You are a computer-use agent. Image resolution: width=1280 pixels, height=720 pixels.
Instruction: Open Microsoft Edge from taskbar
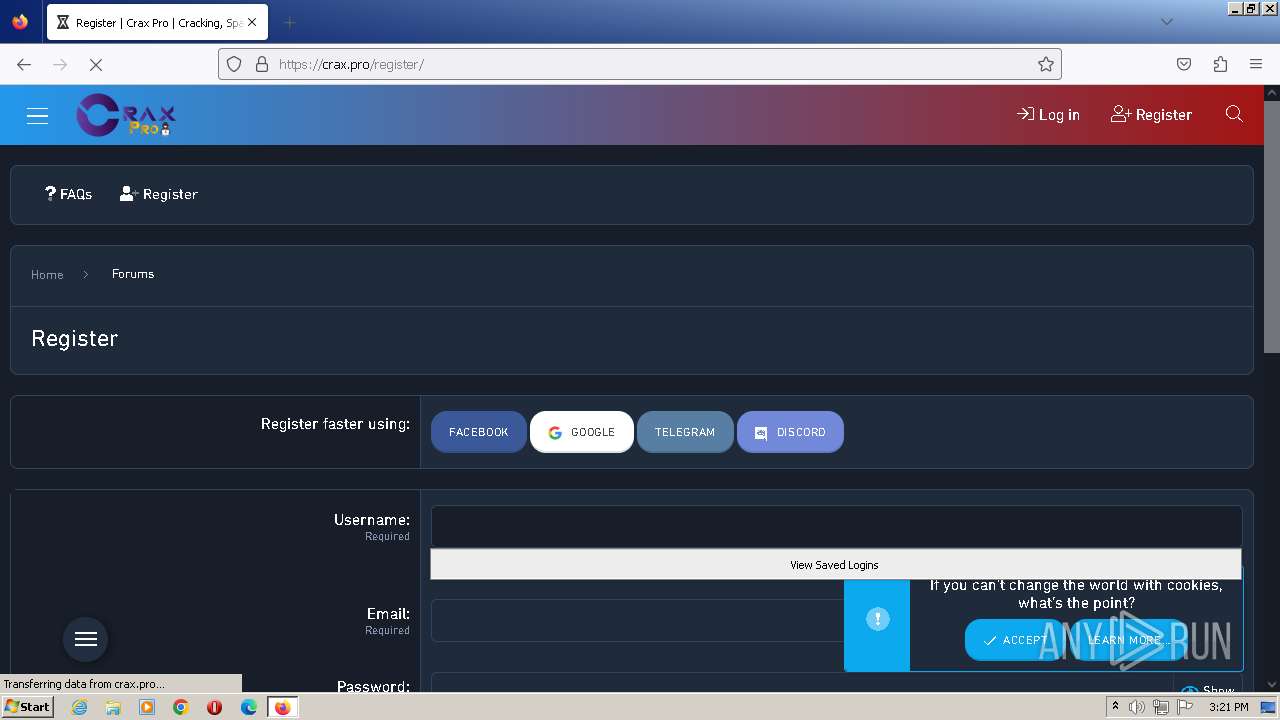[x=249, y=707]
